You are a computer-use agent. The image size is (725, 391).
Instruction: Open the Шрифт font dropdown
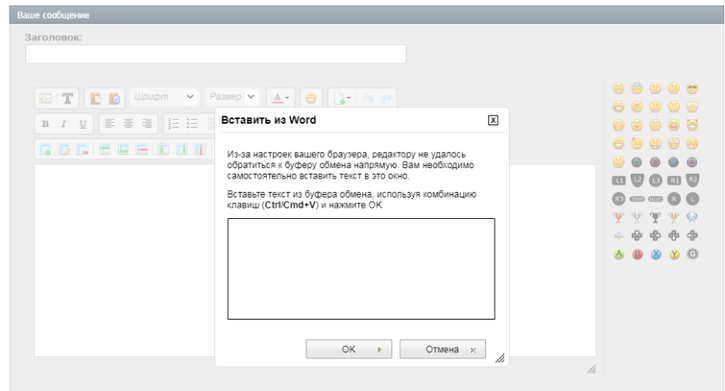[164, 97]
